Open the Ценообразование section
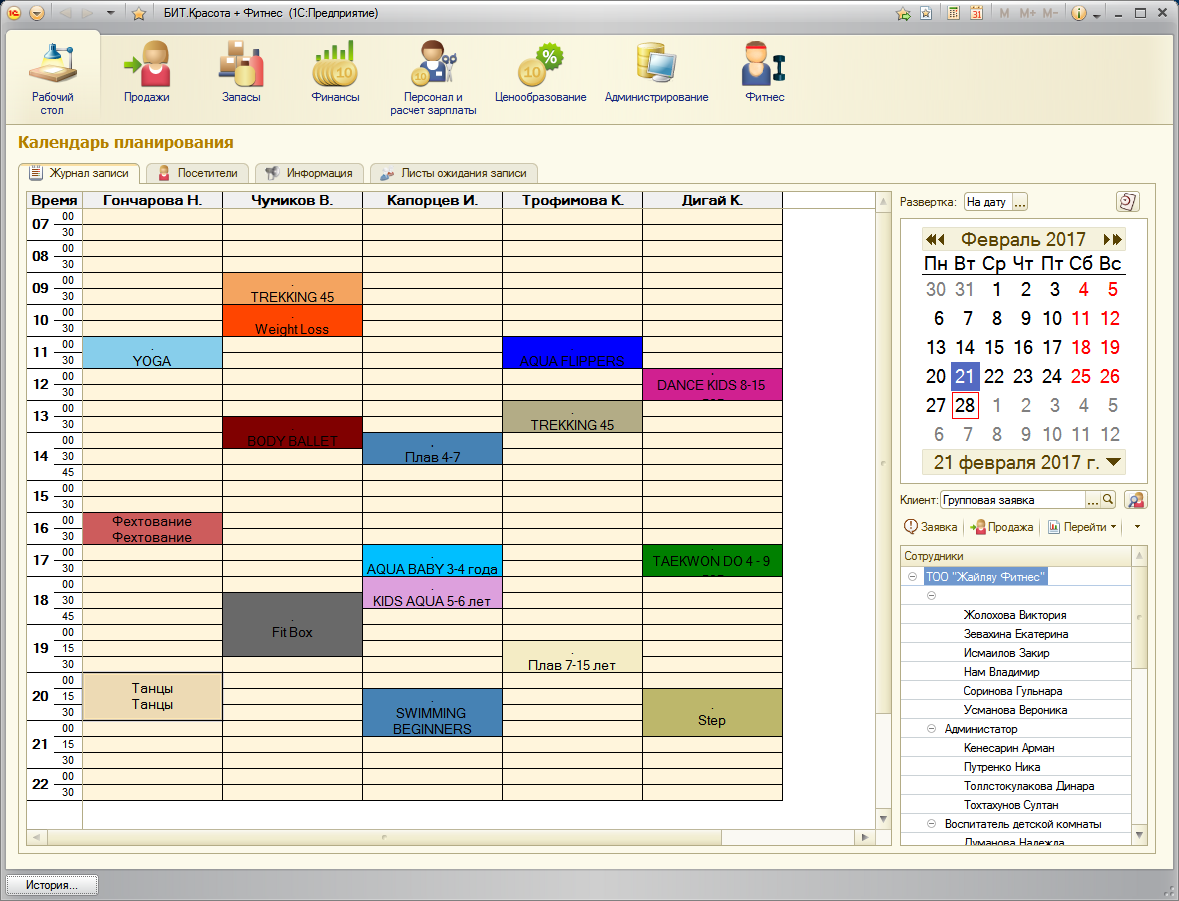Screen dimensions: 1179x901 click(x=540, y=73)
